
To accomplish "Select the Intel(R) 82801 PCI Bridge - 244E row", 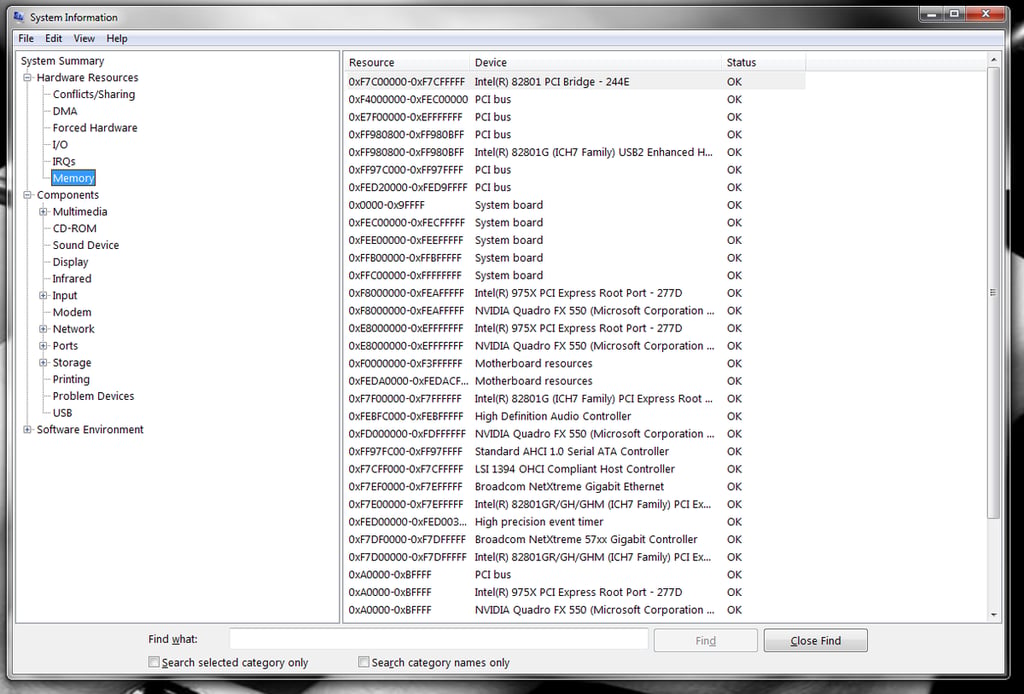I will point(575,82).
